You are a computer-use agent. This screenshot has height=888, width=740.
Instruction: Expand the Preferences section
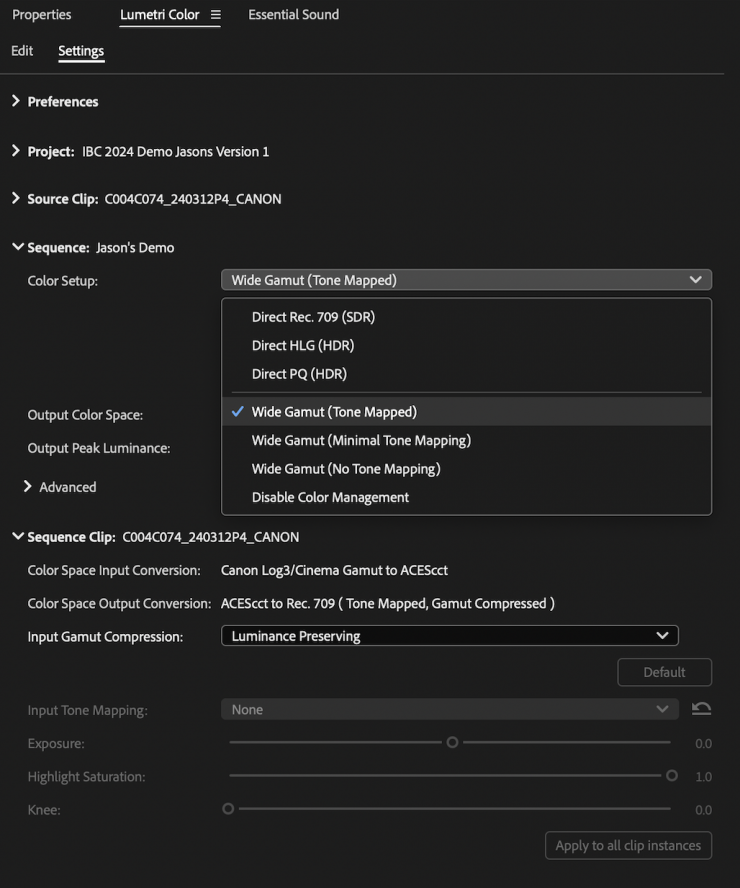16,101
